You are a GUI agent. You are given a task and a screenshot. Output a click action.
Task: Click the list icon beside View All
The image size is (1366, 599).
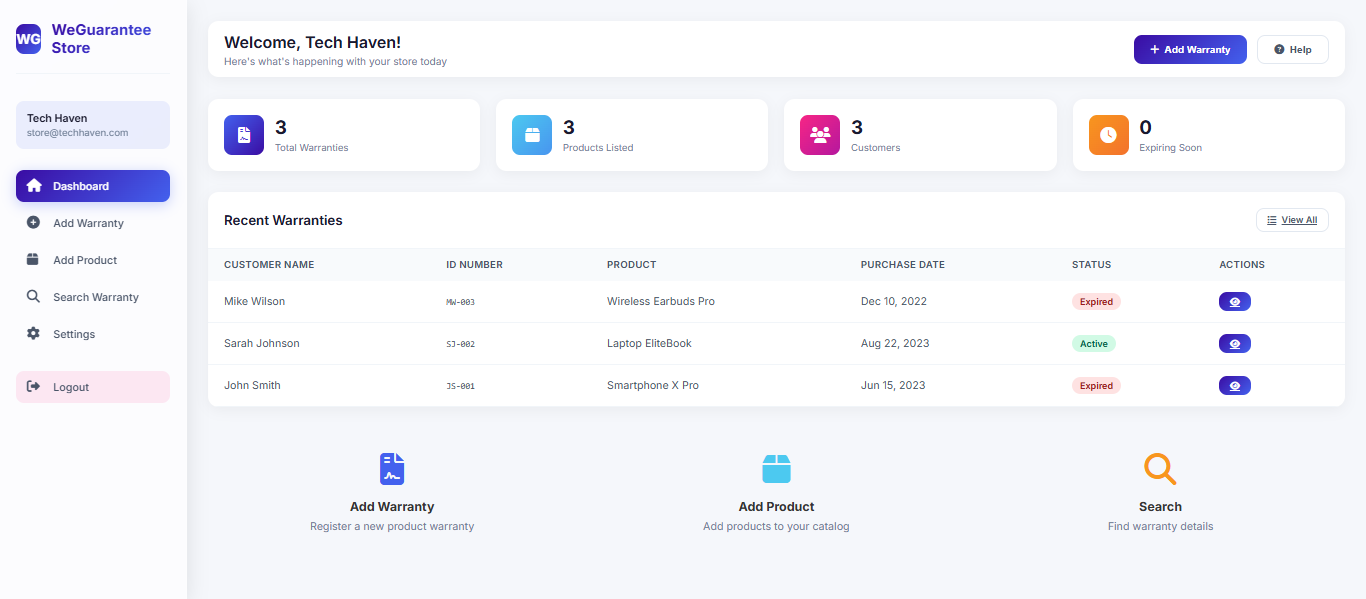1272,220
